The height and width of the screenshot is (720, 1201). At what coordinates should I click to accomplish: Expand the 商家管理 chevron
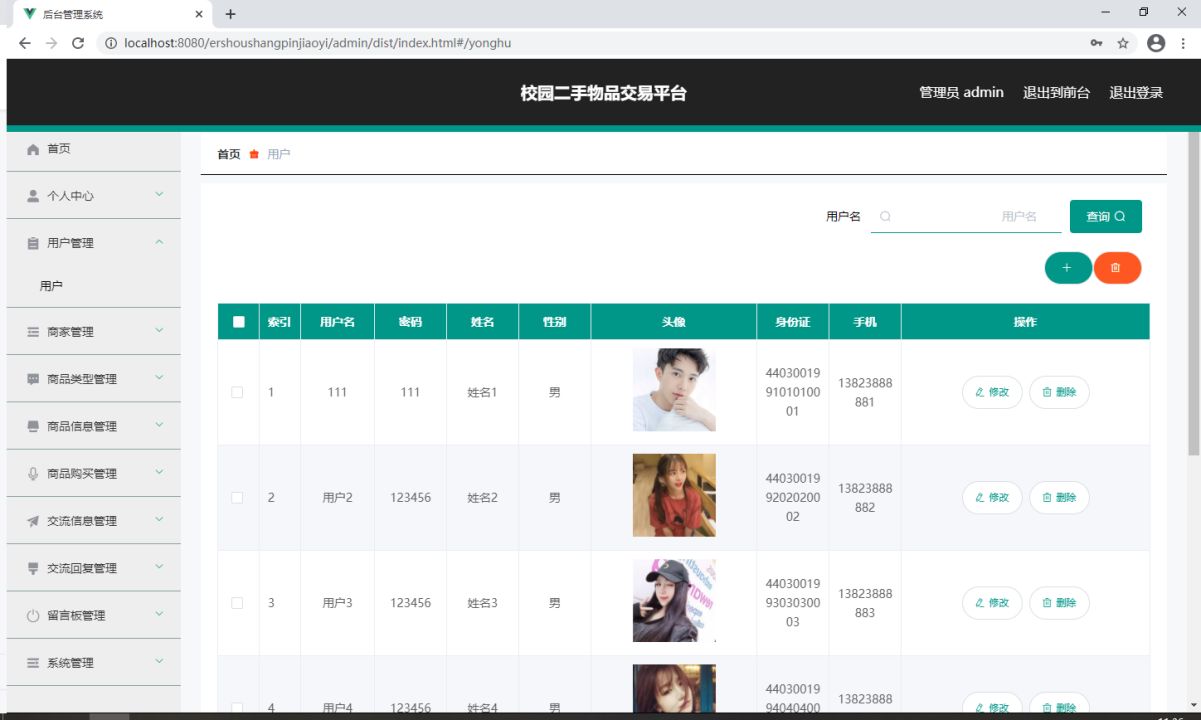click(x=159, y=331)
